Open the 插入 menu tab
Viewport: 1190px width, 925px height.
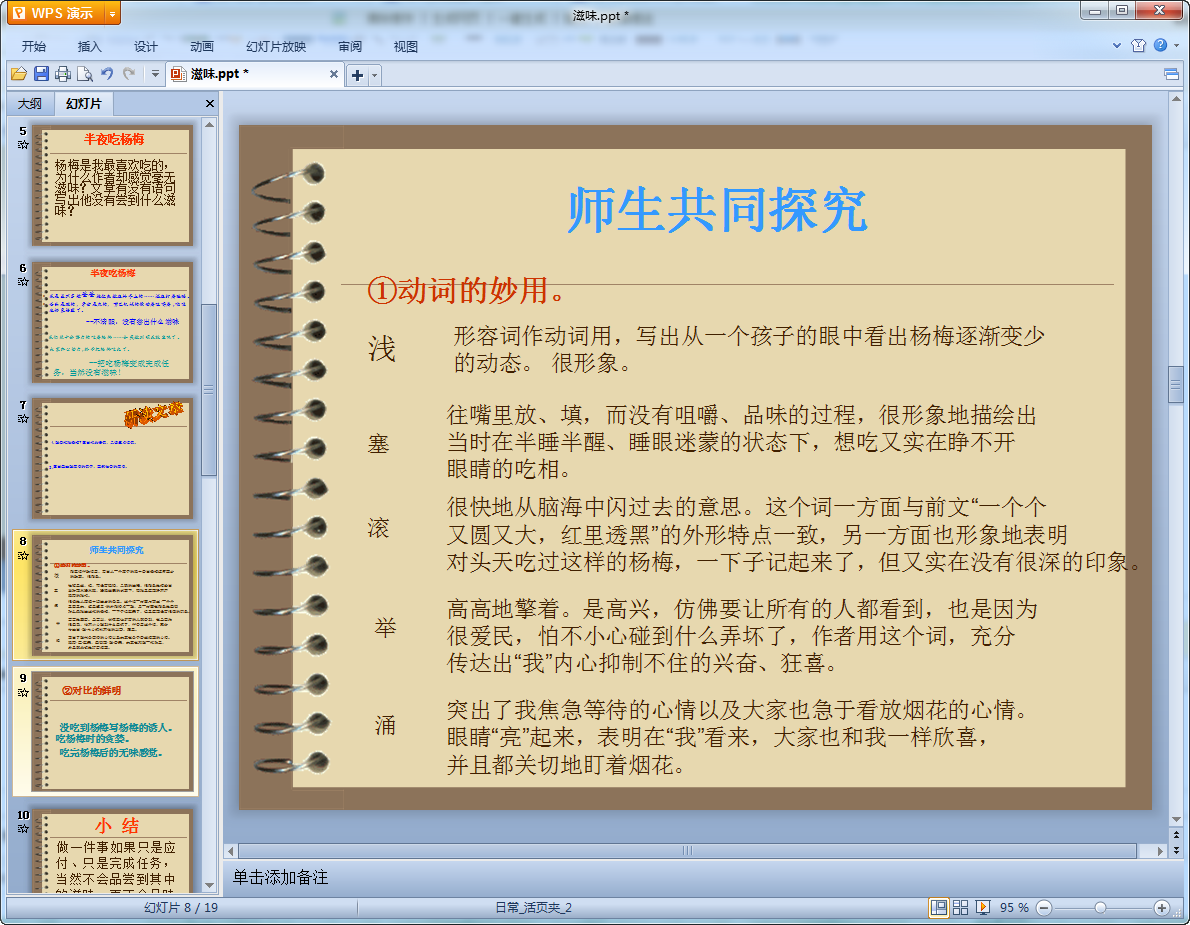tap(90, 46)
